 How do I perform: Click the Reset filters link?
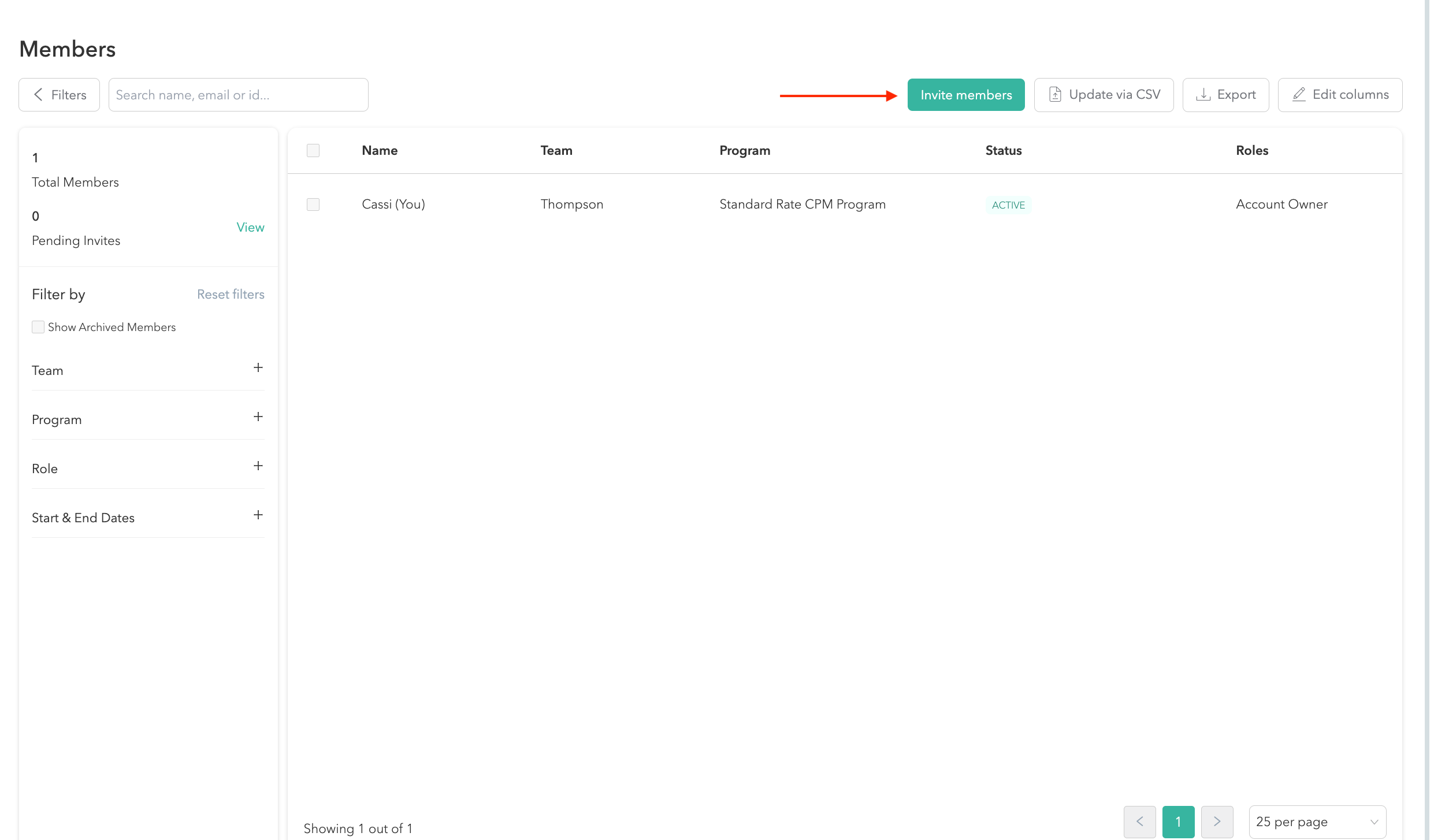tap(231, 295)
